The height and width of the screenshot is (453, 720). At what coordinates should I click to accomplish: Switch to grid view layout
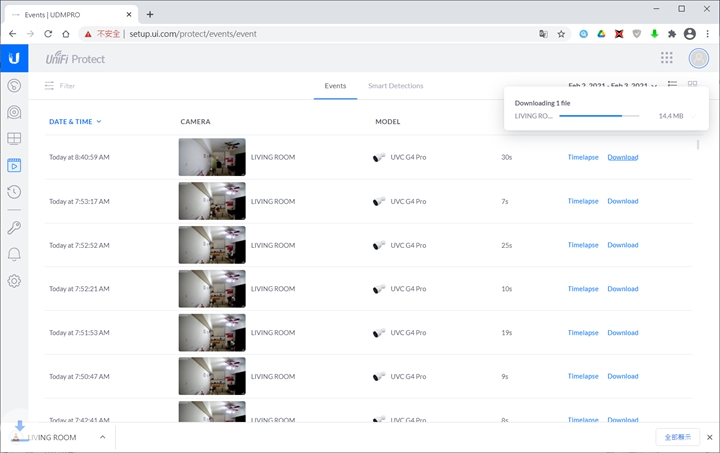(x=692, y=85)
